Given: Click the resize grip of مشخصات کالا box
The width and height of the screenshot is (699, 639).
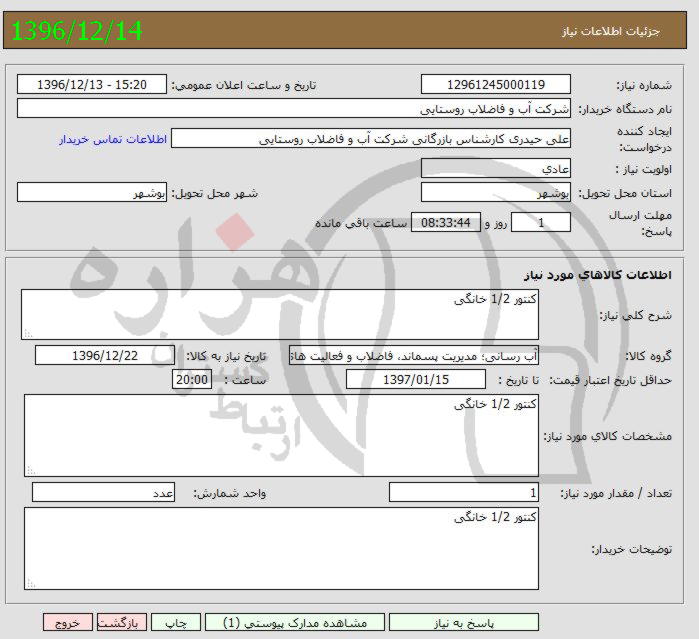Looking at the screenshot, I should click(x=31, y=470).
